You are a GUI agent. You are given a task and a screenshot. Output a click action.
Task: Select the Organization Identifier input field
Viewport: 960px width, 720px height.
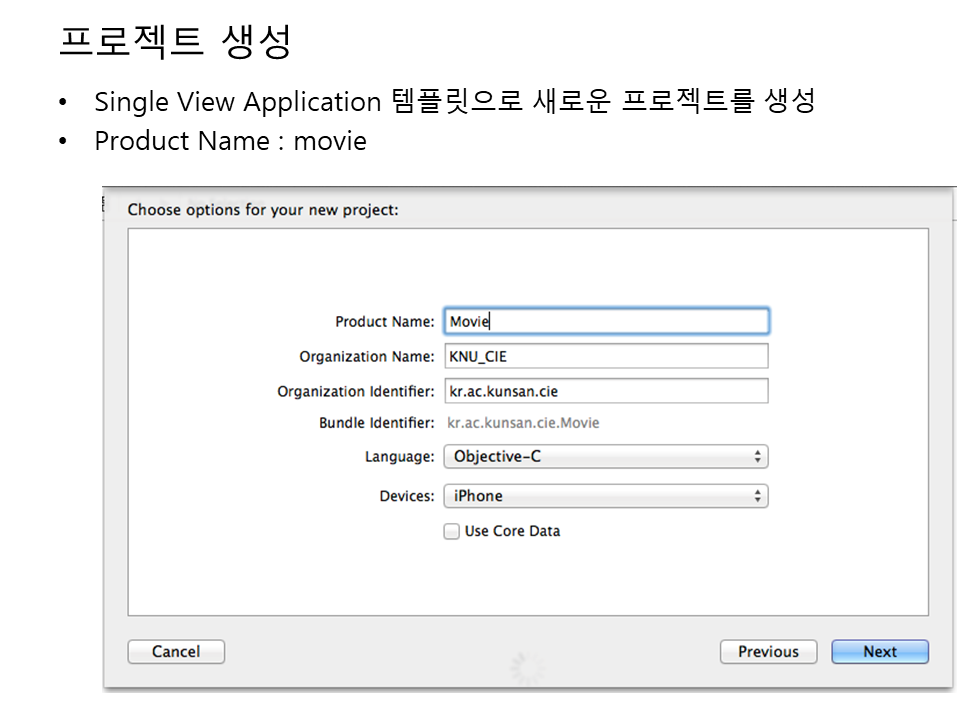606,391
